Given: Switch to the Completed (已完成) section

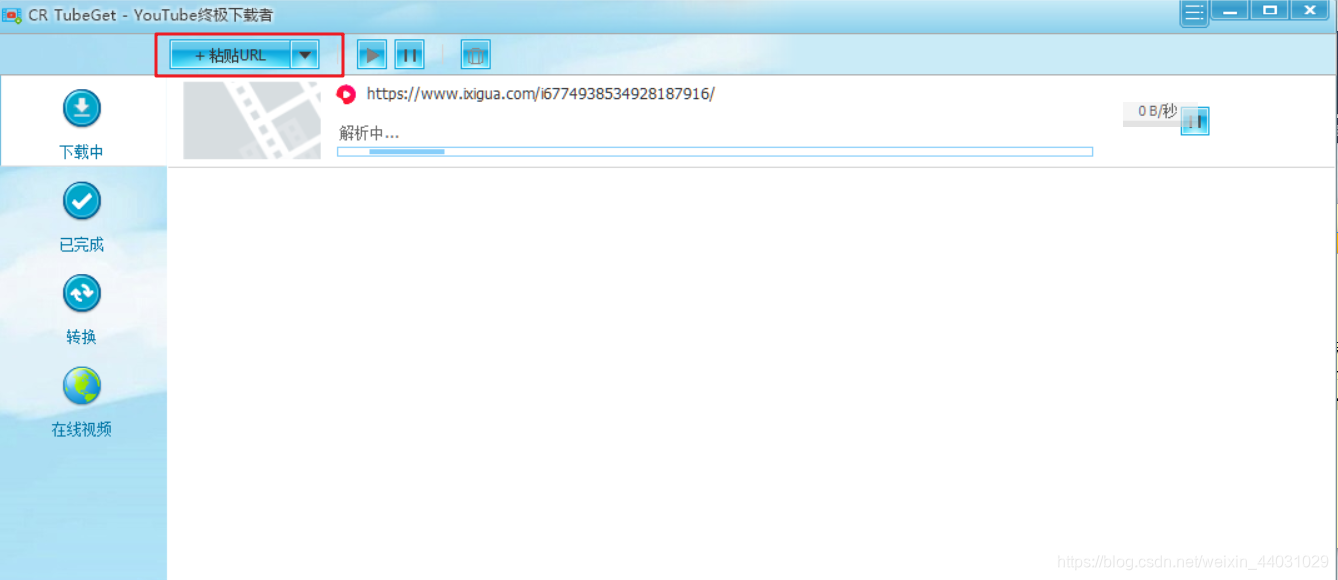Looking at the screenshot, I should click(x=82, y=217).
